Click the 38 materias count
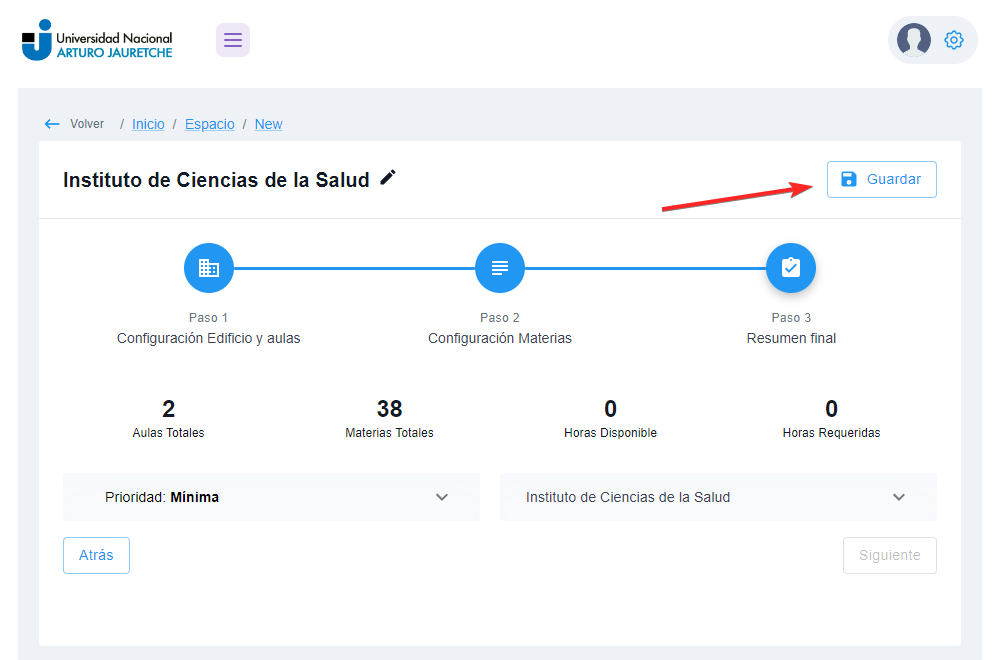Viewport: 1000px width, 660px height. pyautogui.click(x=389, y=408)
